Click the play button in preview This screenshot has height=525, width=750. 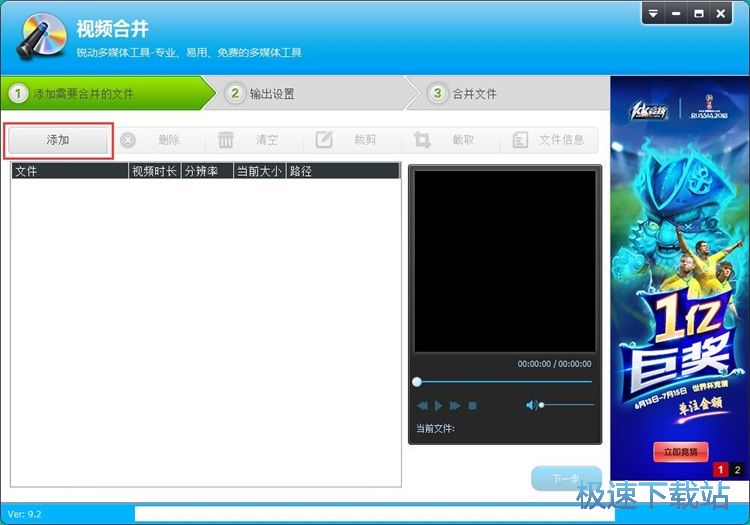[438, 406]
